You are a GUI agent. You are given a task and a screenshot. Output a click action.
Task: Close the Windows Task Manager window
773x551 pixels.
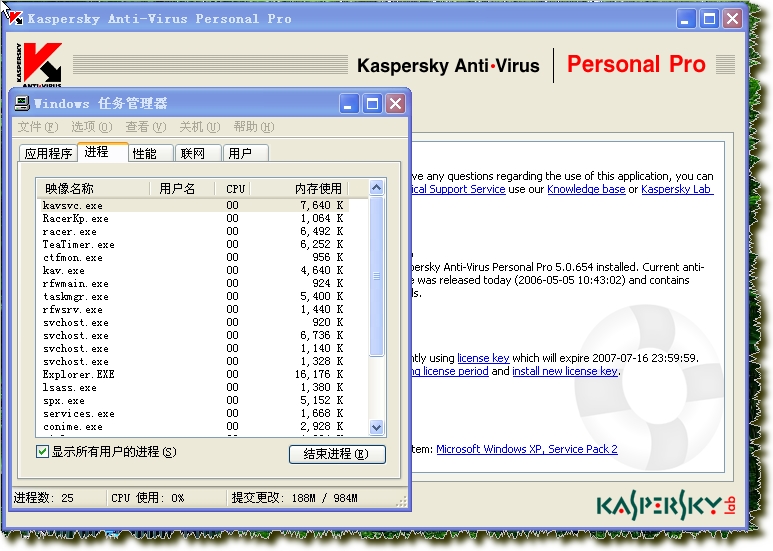coord(395,104)
